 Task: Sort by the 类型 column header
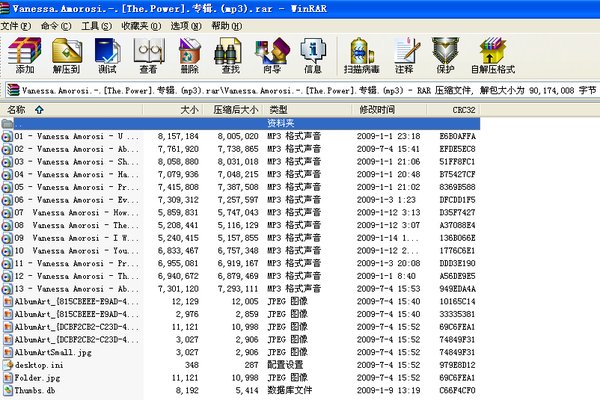(307, 110)
